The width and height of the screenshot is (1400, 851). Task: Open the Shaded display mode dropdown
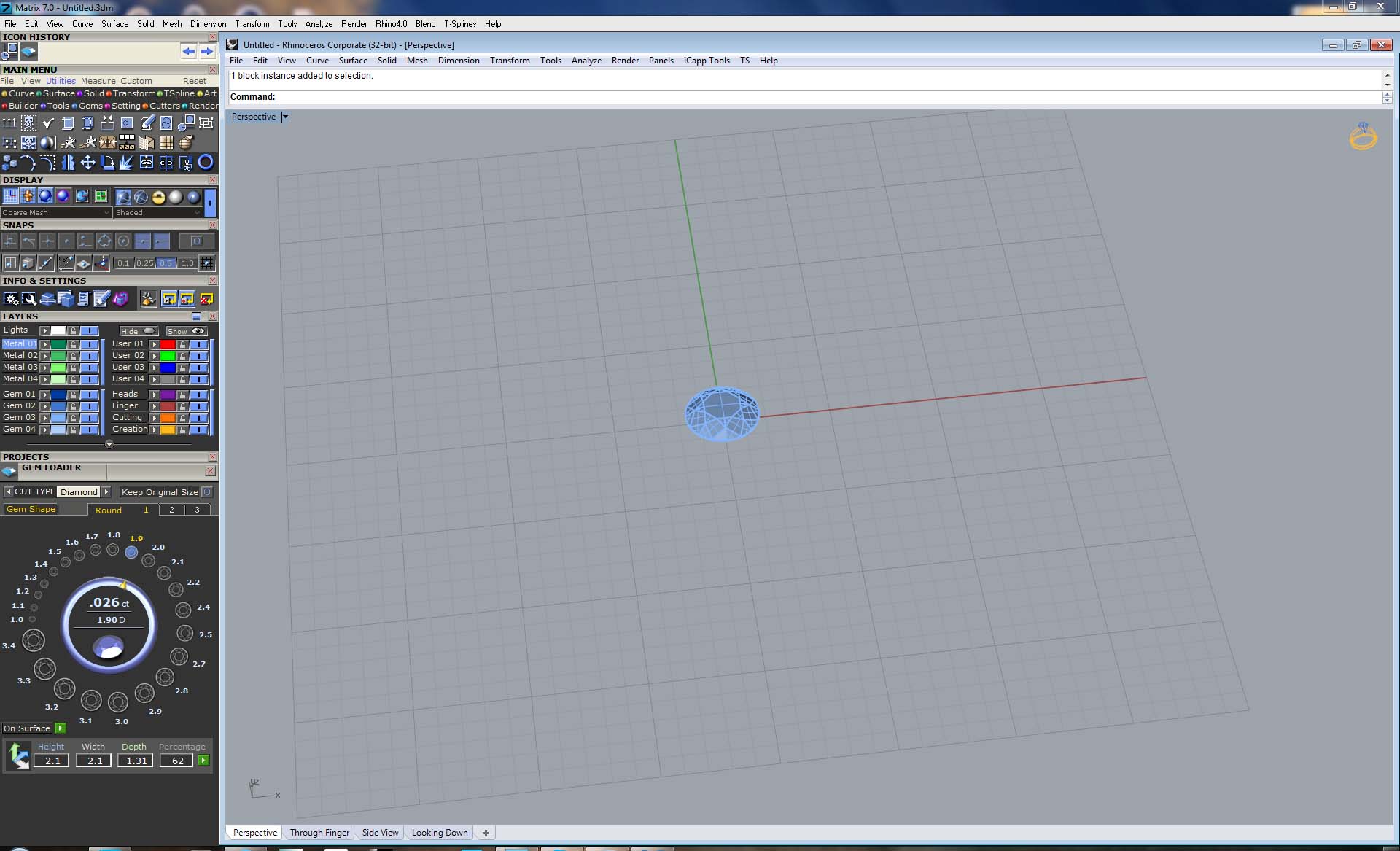click(x=157, y=213)
